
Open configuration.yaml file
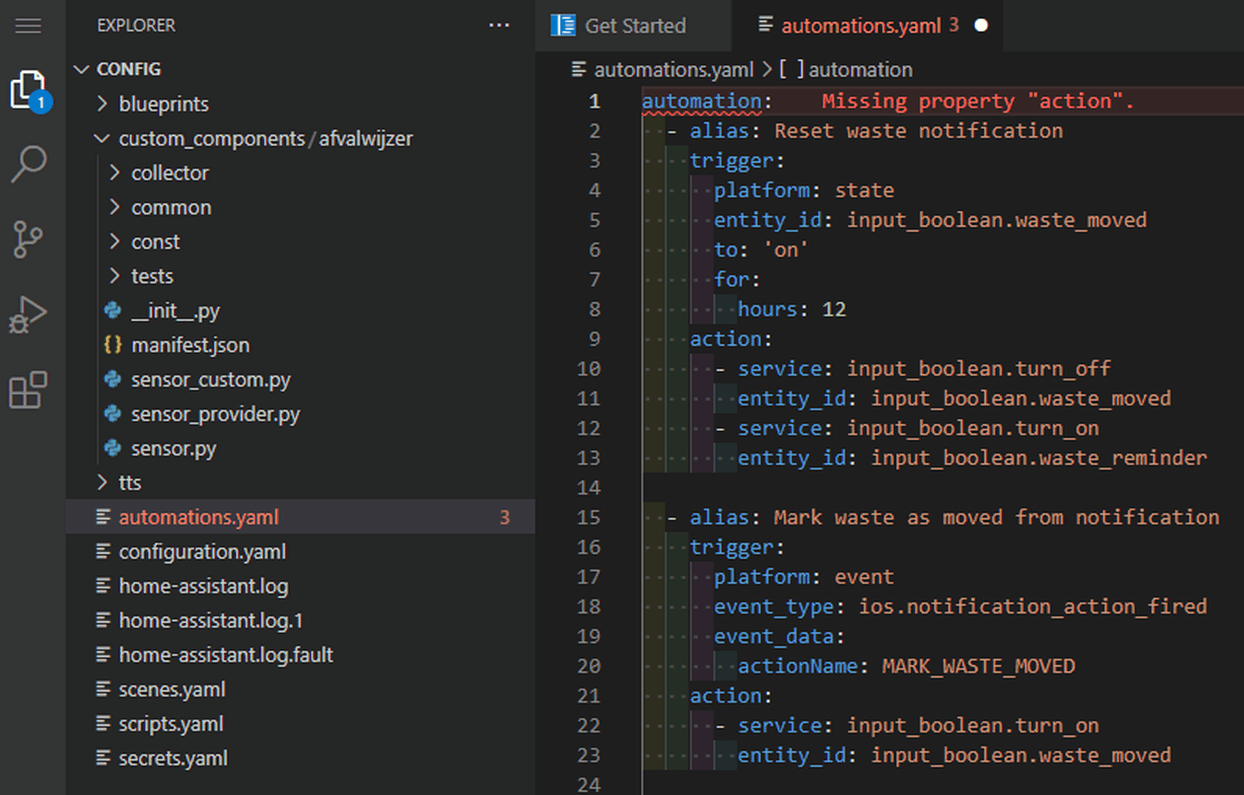point(300,552)
